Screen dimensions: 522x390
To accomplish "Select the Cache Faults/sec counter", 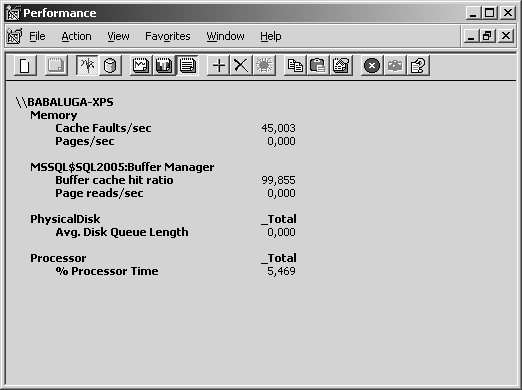I will (103, 128).
